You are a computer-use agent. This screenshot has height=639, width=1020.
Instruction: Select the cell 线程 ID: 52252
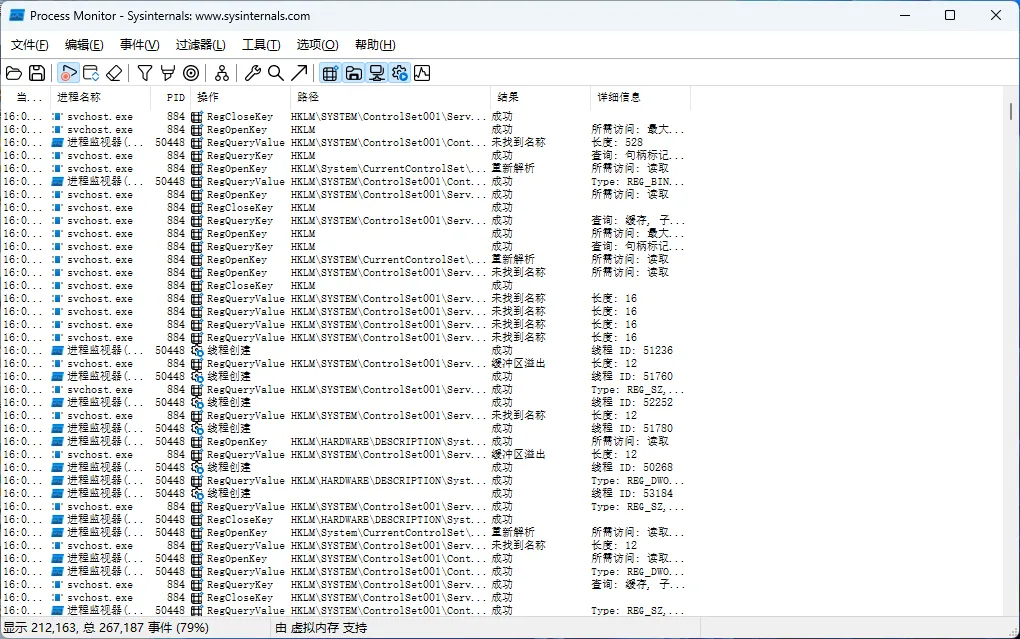click(632, 403)
